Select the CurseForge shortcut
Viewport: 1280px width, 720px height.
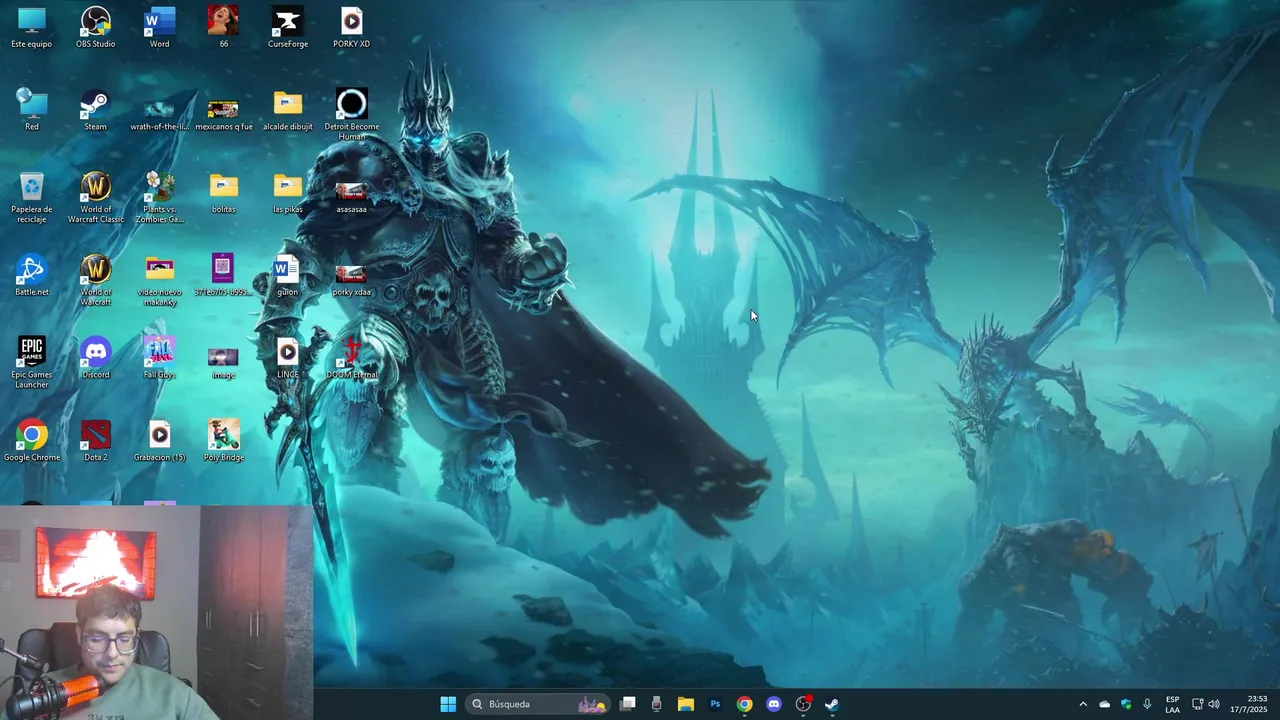(288, 28)
